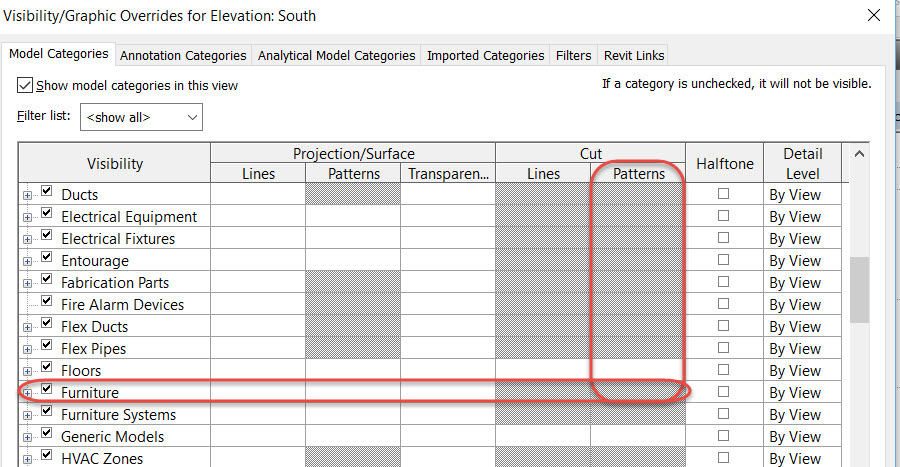This screenshot has width=900, height=467.
Task: Open the Revit Links tab
Action: (634, 56)
